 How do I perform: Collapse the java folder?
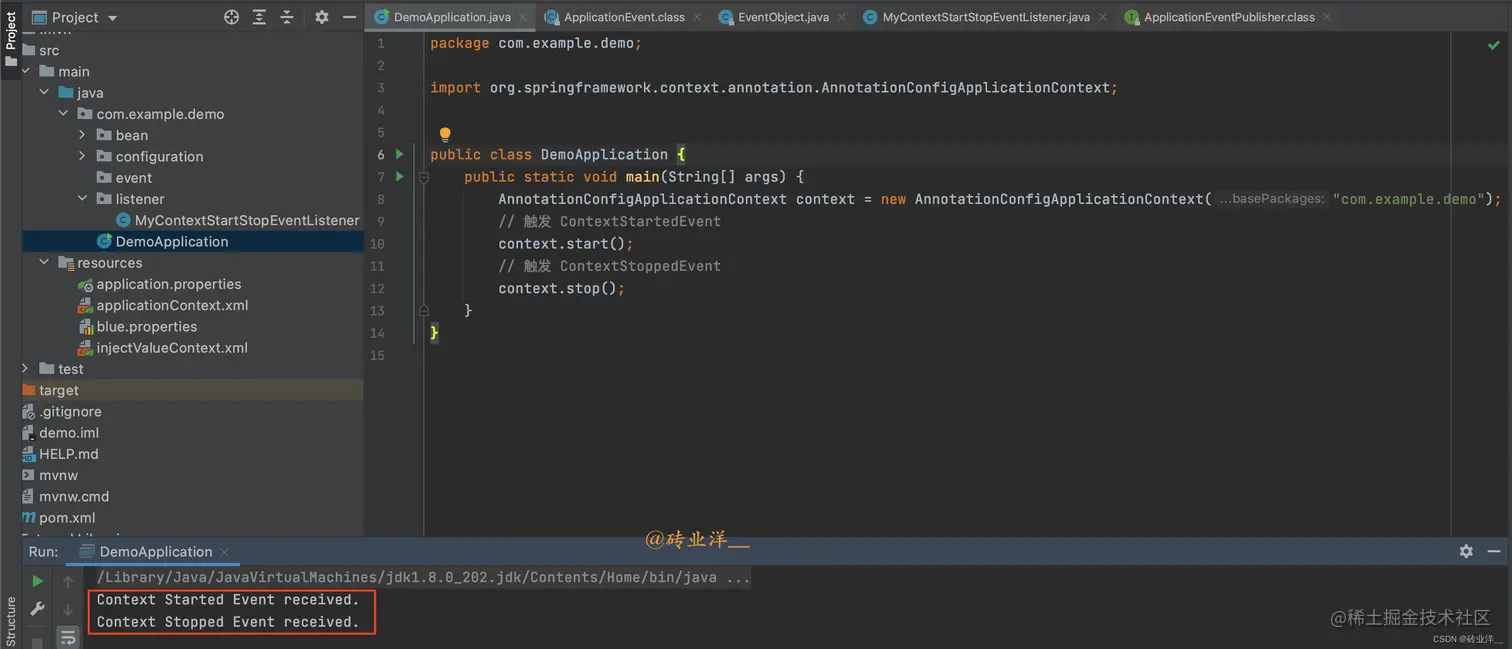tap(44, 92)
